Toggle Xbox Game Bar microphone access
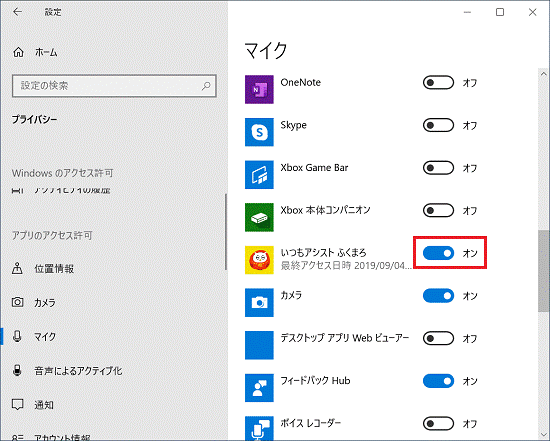This screenshot has width=550, height=441. [438, 168]
